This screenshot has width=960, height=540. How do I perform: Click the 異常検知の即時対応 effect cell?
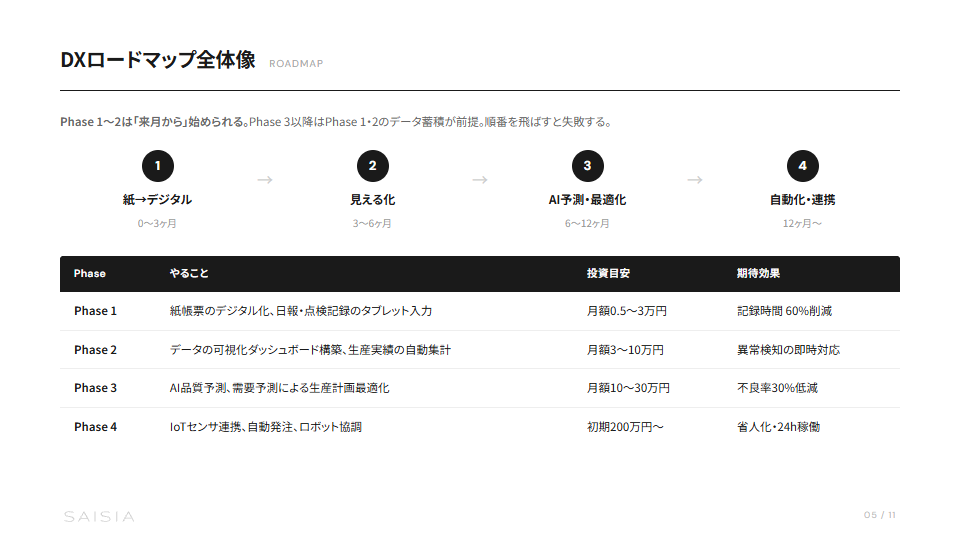(x=789, y=350)
